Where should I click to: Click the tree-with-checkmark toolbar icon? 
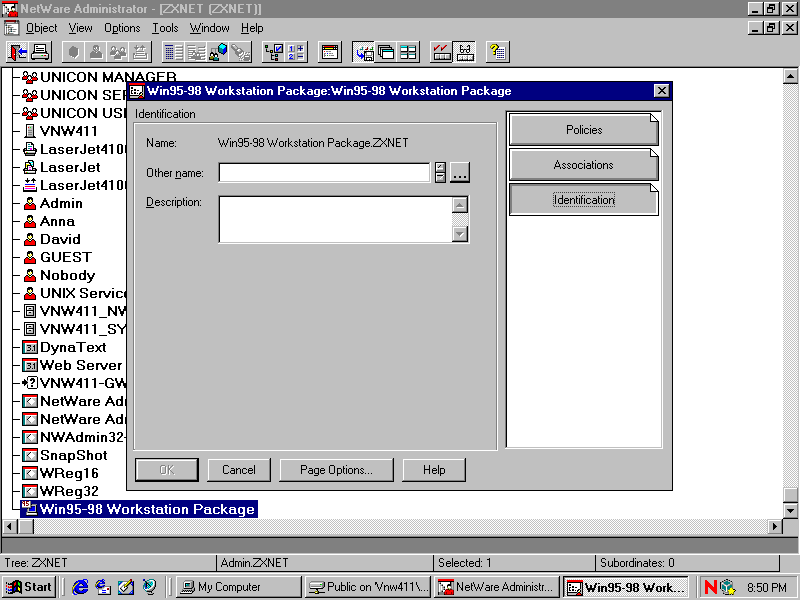pyautogui.click(x=274, y=52)
